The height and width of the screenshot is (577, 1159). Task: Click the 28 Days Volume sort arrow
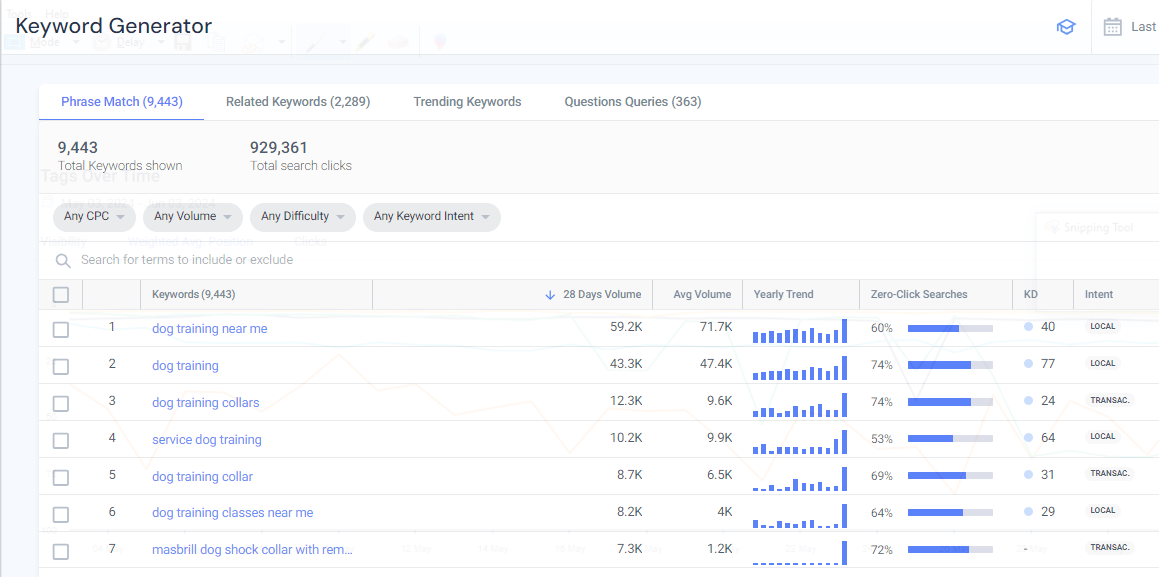tap(550, 295)
